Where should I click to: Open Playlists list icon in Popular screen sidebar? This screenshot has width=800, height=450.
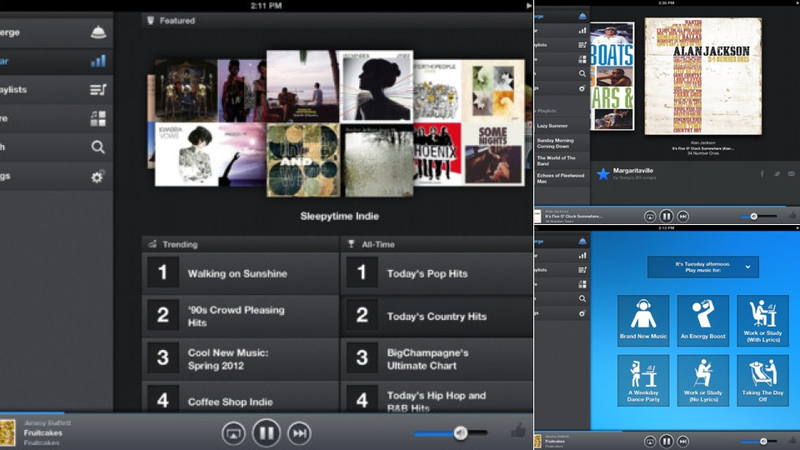tap(98, 90)
